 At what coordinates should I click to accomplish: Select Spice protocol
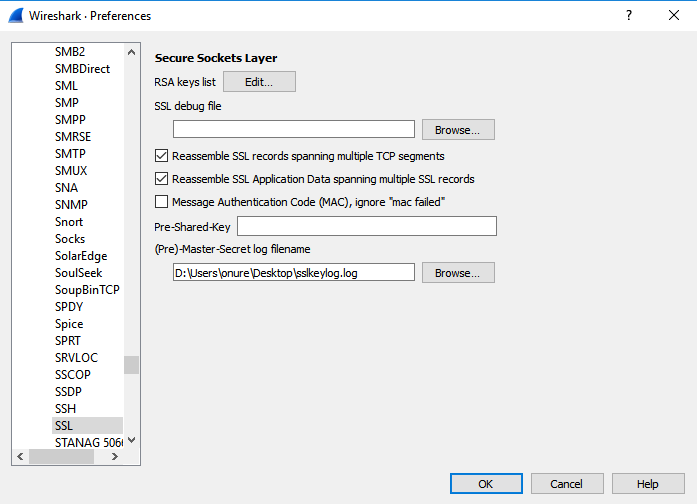[x=69, y=324]
